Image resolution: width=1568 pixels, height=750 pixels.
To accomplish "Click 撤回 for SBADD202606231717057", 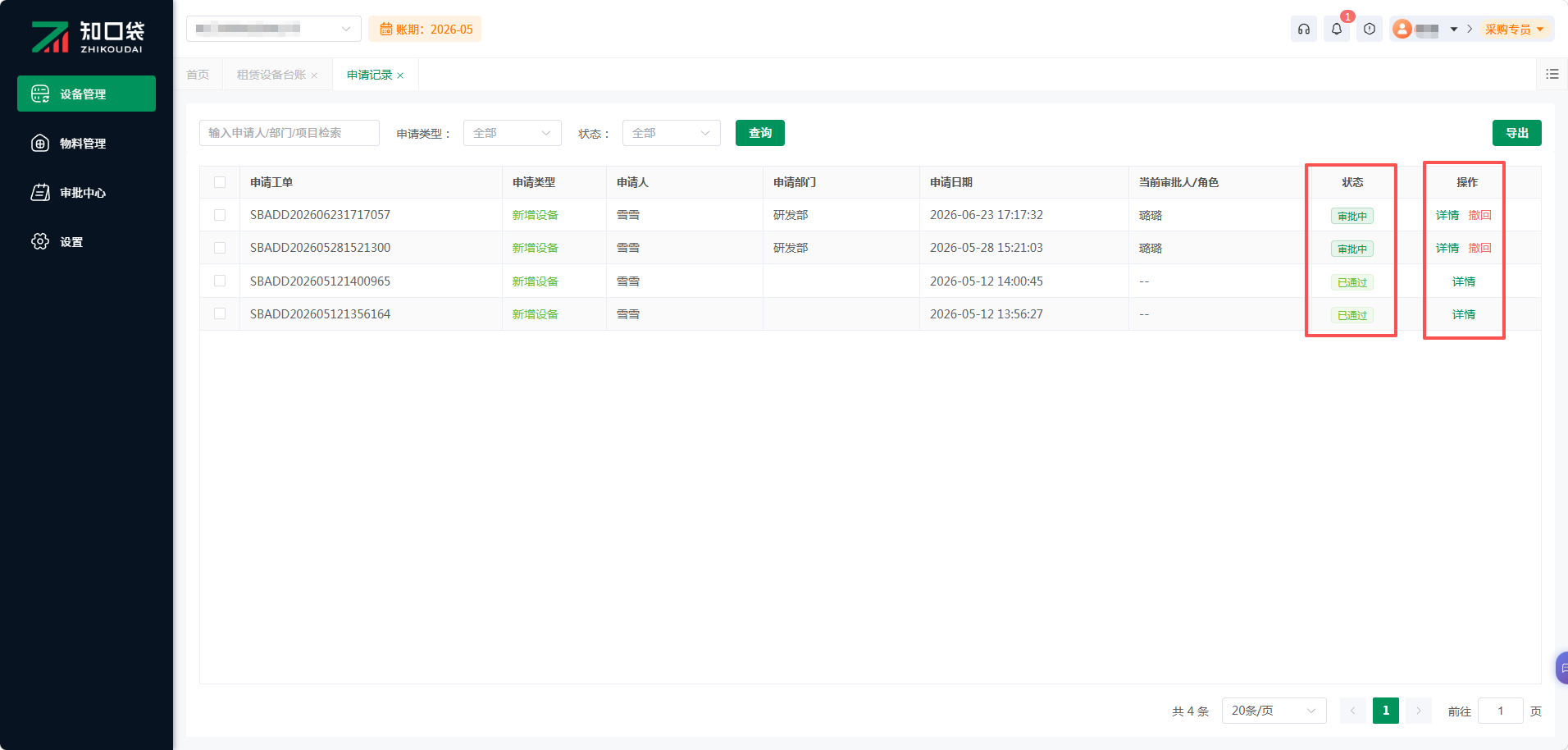I will point(1480,215).
